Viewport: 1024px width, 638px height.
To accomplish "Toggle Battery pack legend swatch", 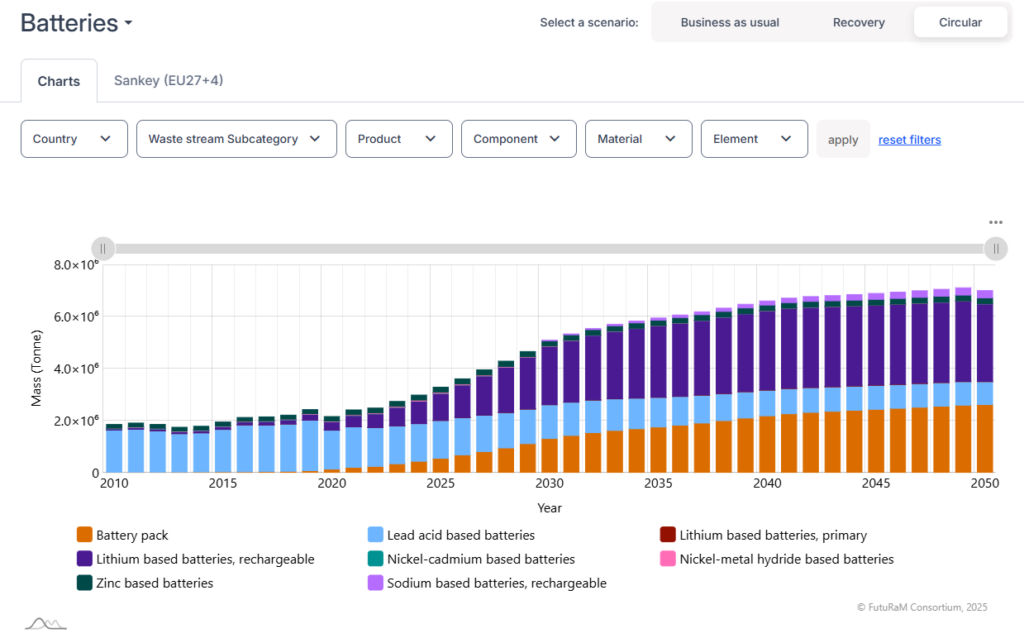I will [x=84, y=535].
